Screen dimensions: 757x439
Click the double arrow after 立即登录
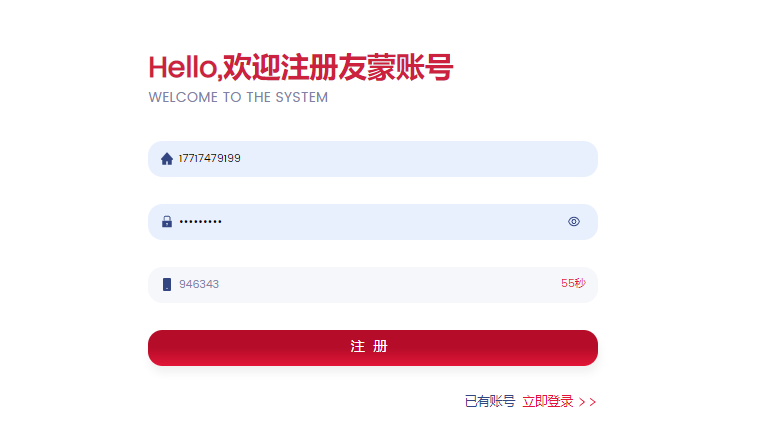[588, 402]
